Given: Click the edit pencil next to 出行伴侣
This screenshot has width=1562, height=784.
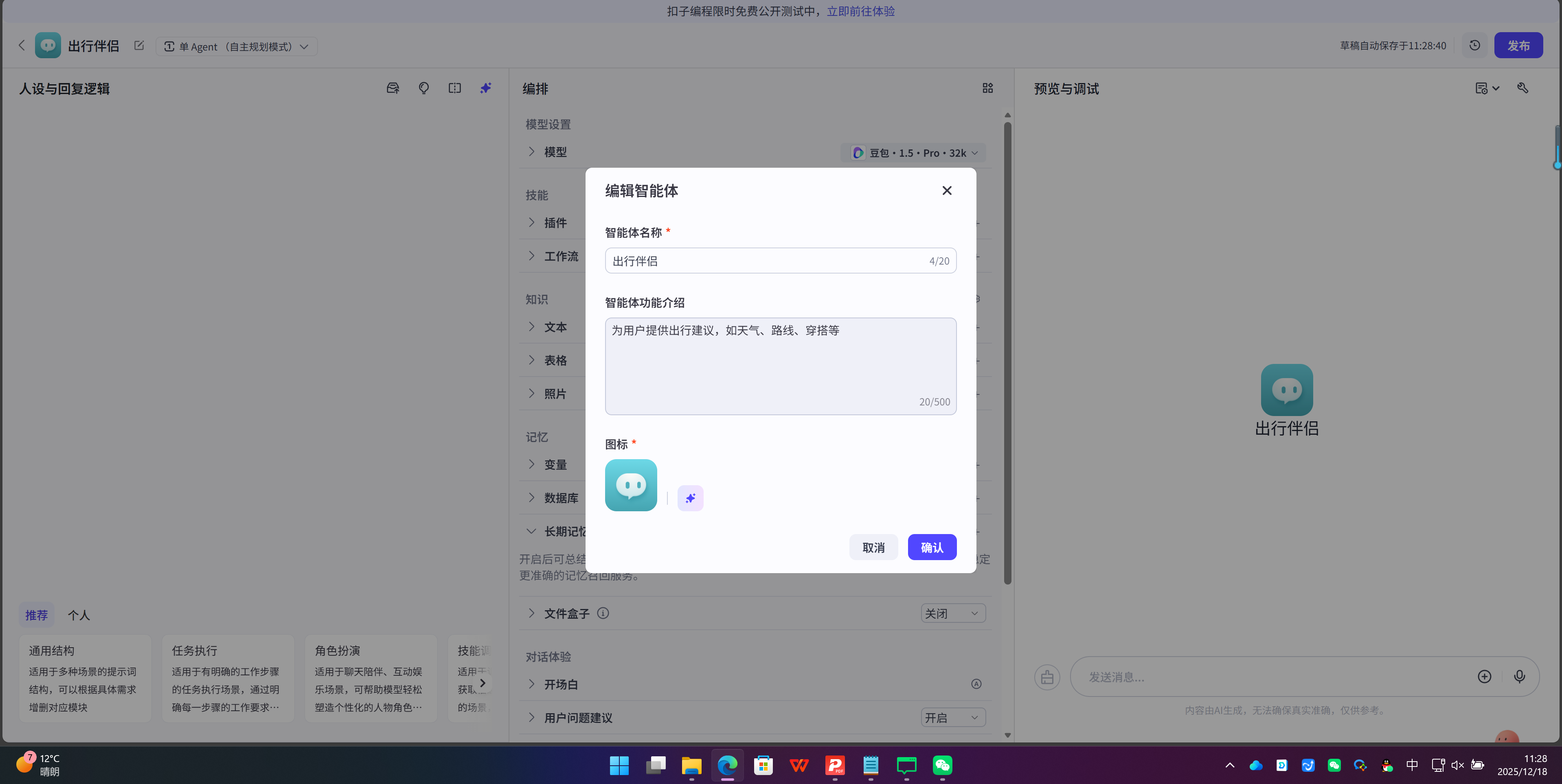Looking at the screenshot, I should [x=139, y=46].
